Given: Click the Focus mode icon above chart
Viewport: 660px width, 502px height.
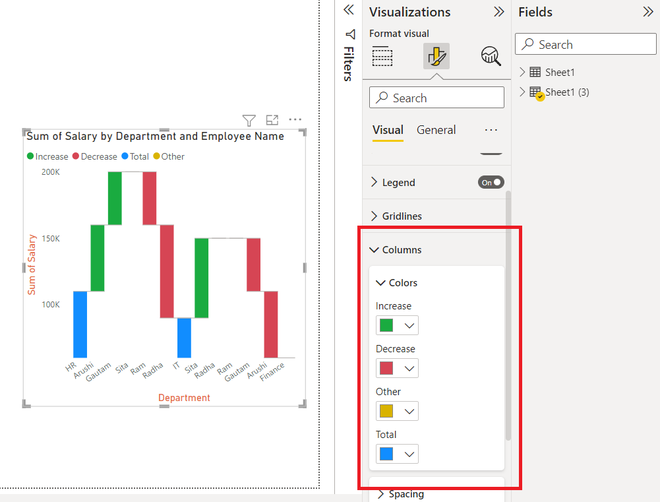Looking at the screenshot, I should pyautogui.click(x=272, y=120).
